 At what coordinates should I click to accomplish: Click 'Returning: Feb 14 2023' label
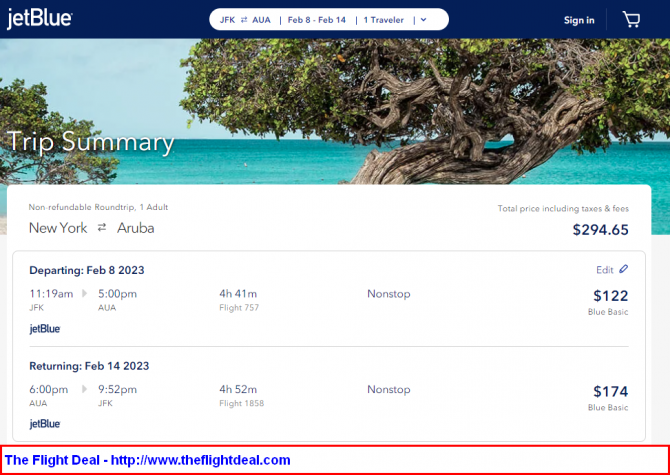[x=89, y=366]
